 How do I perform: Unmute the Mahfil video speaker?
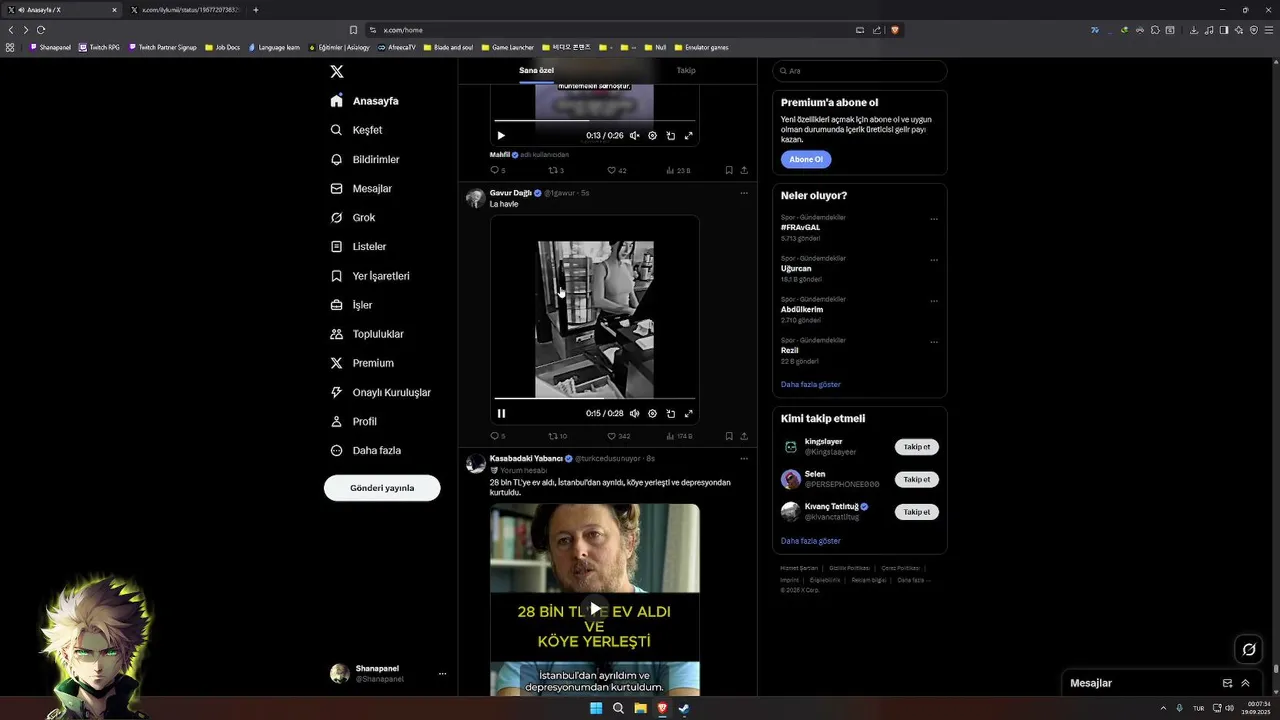click(634, 135)
